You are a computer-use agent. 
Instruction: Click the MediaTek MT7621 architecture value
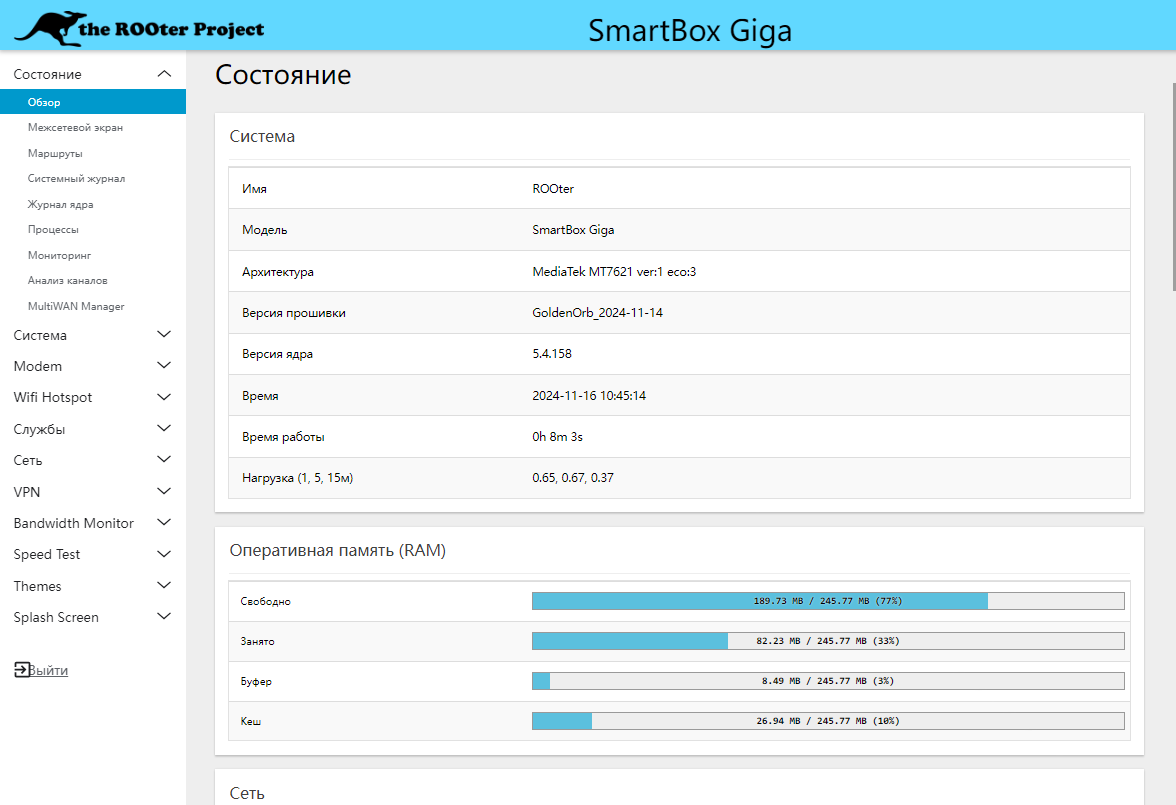[x=614, y=272]
